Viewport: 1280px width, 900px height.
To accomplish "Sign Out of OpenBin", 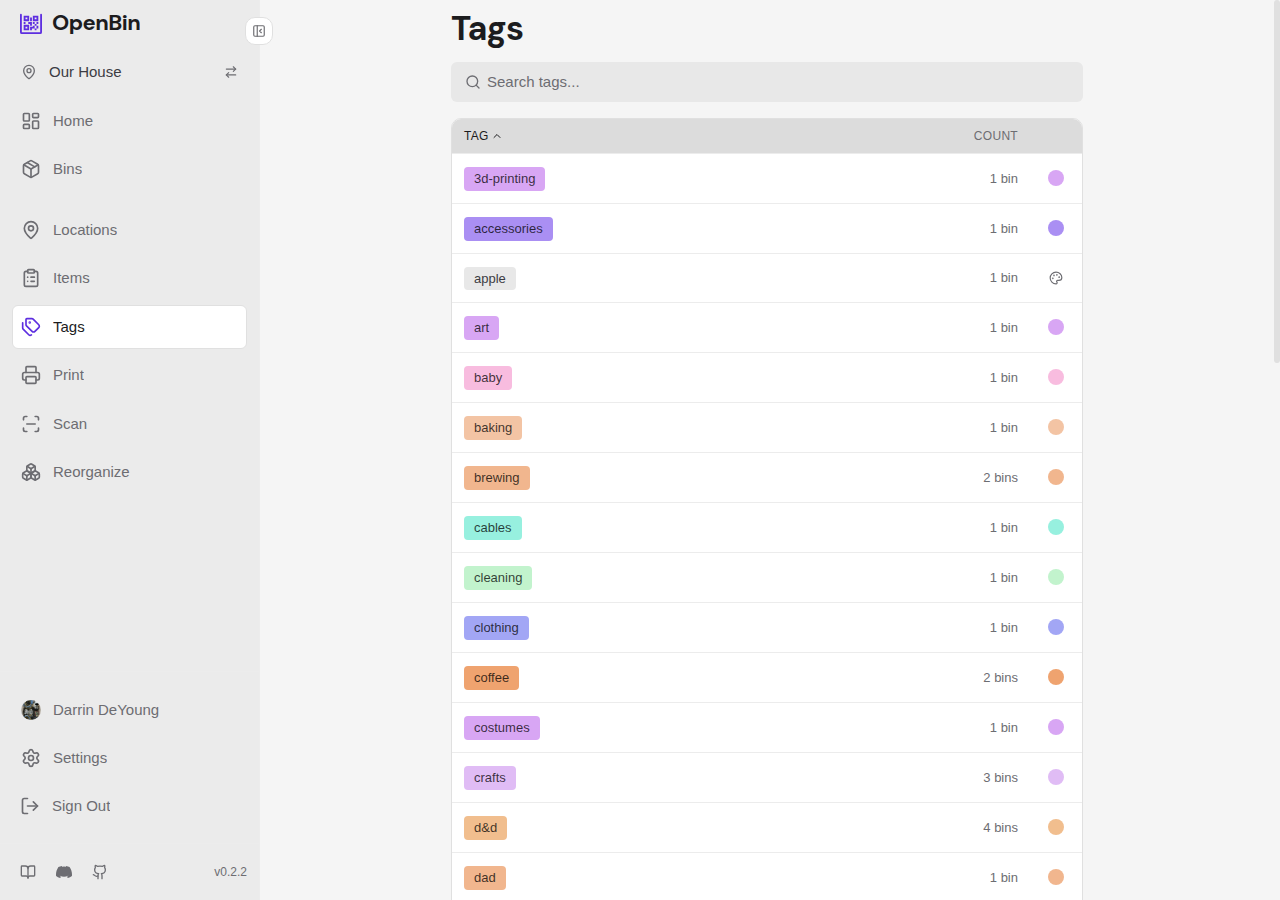I will 80,806.
